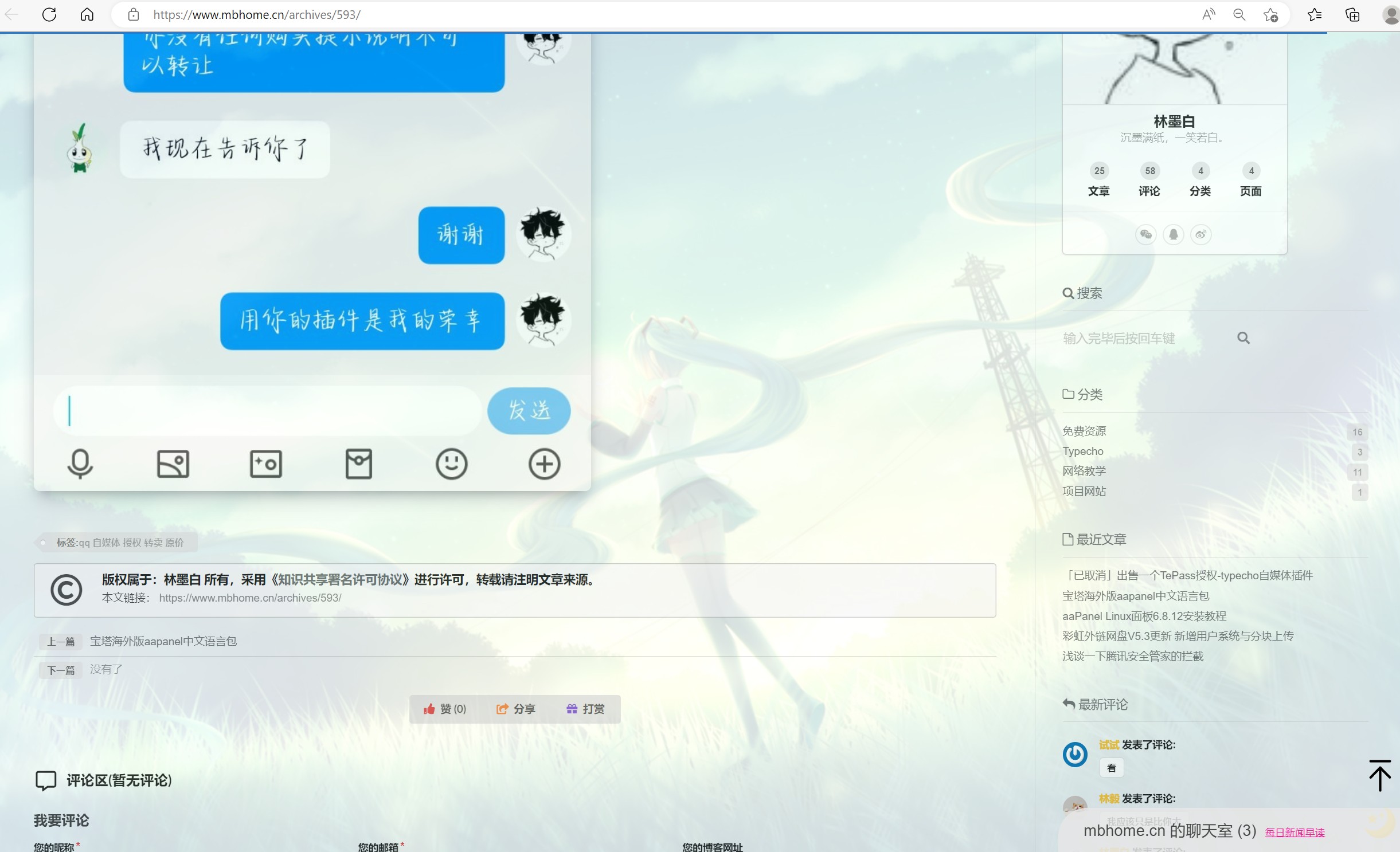This screenshot has height=852, width=1400.
Task: Click the 打赏 reward button
Action: coord(585,709)
